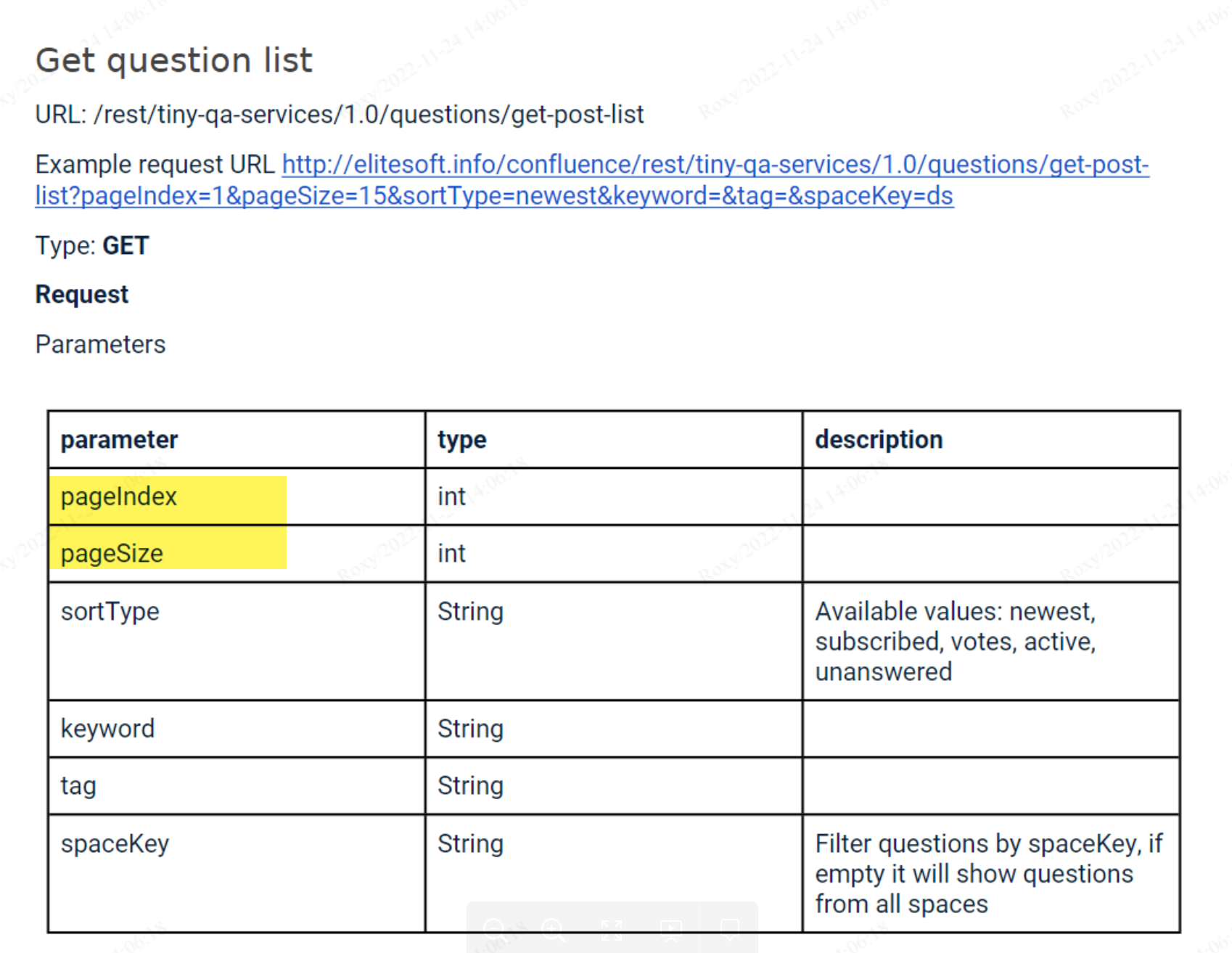Click the 'type' column header

coord(462,440)
